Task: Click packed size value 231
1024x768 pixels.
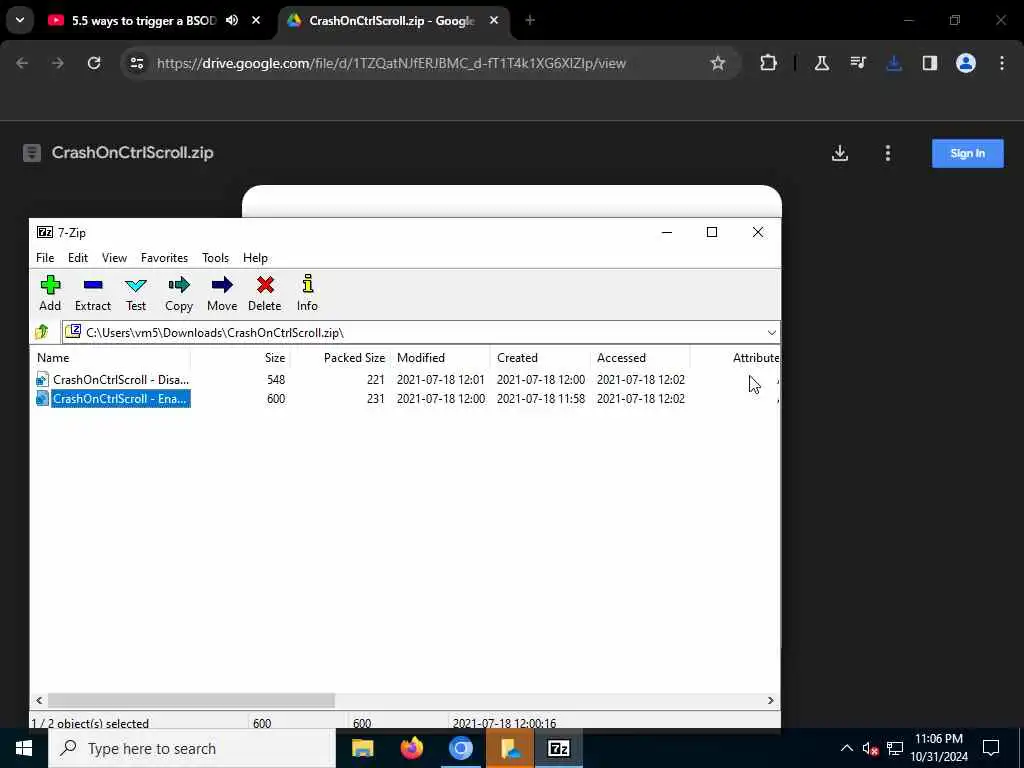Action: 376,398
